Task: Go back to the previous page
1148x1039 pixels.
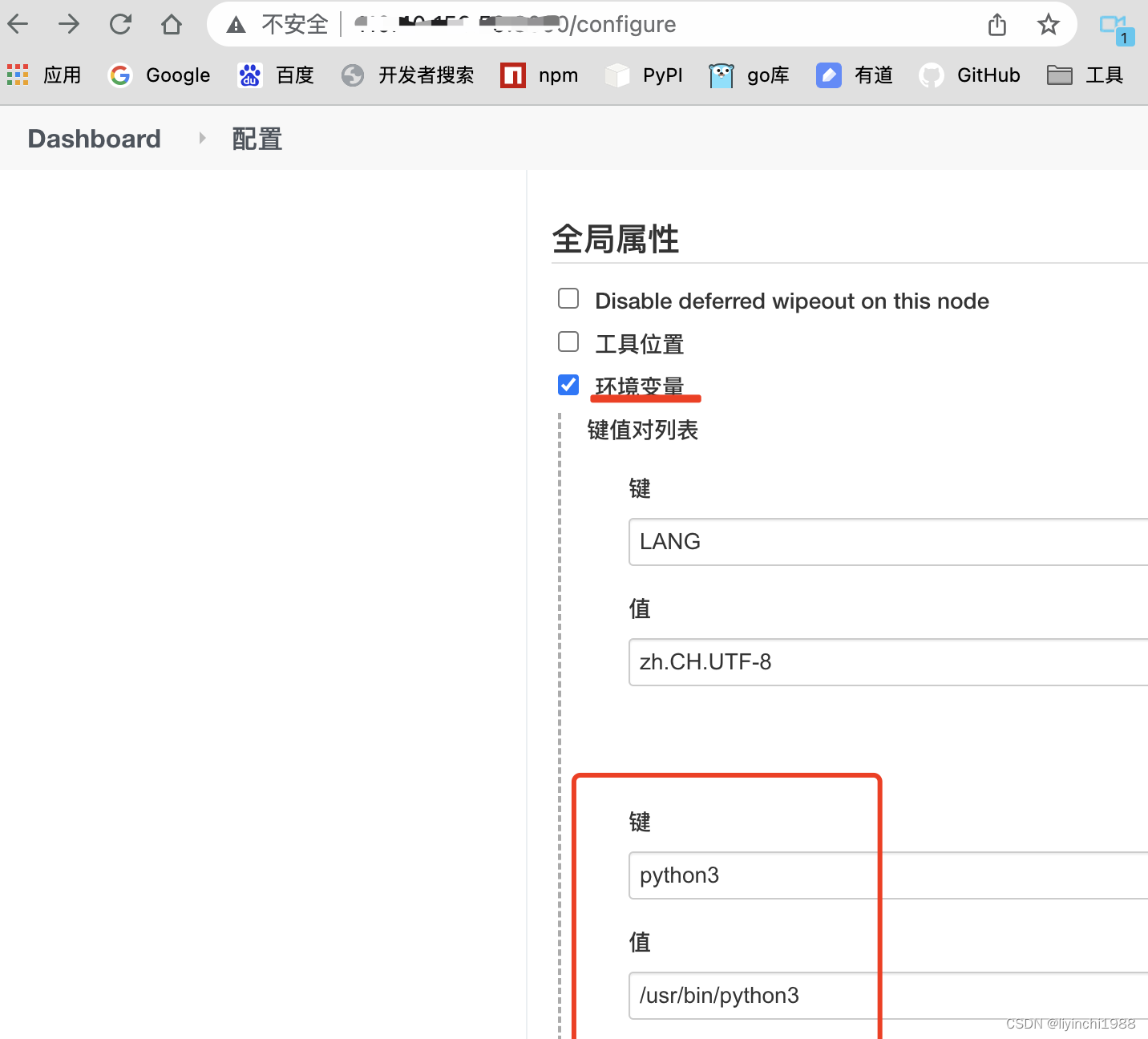Action: 18,25
